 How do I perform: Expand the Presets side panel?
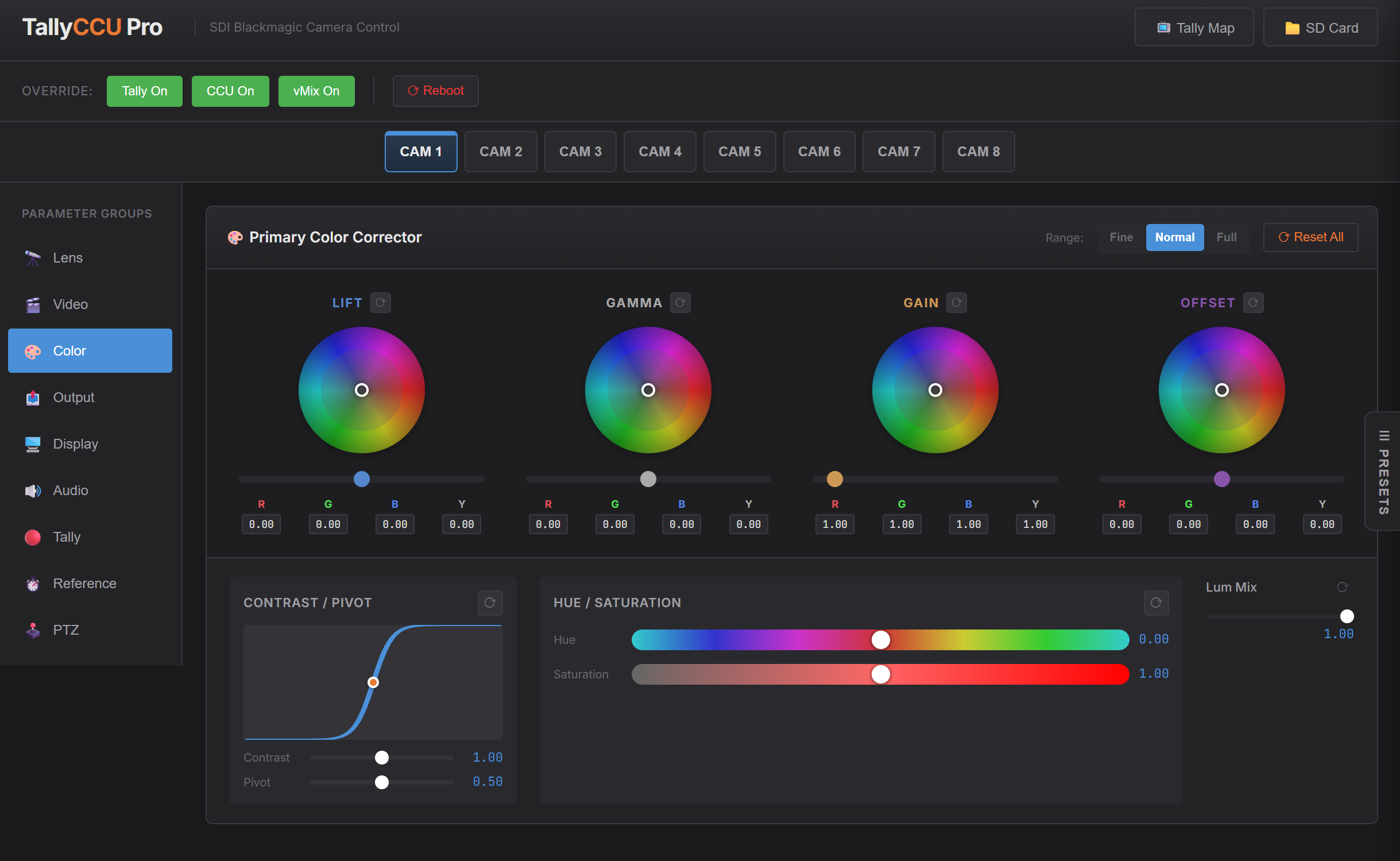1383,471
